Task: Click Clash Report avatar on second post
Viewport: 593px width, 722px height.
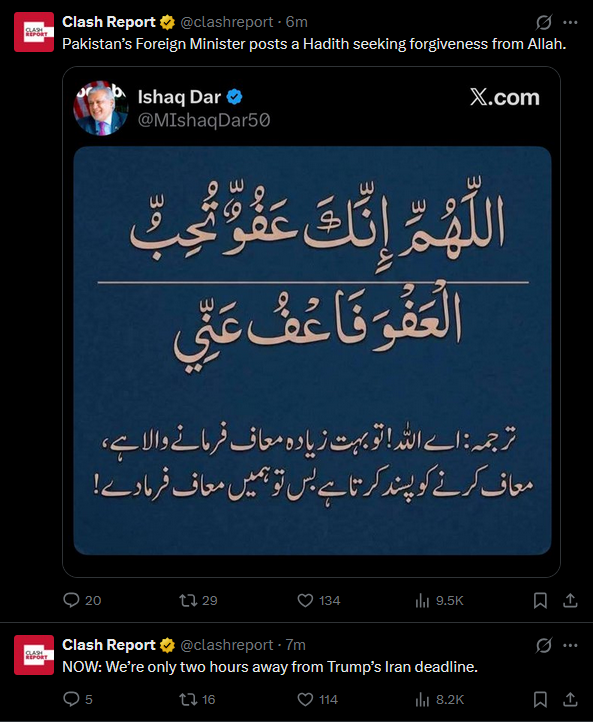Action: 34,655
